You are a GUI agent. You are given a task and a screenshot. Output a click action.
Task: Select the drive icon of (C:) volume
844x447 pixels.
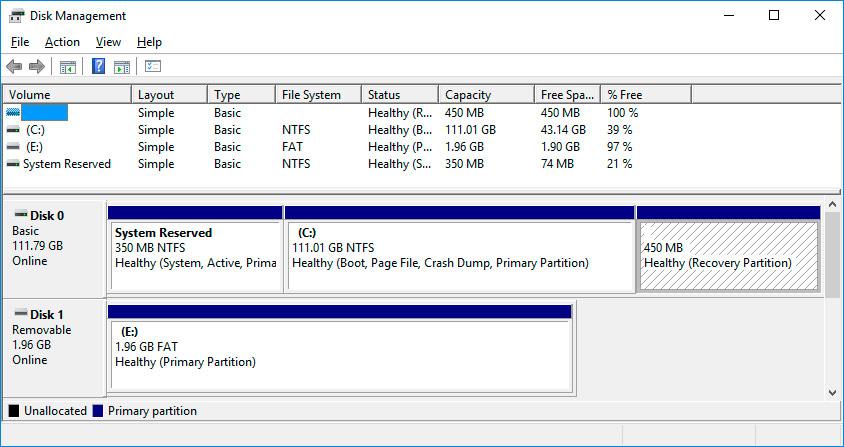tap(13, 130)
